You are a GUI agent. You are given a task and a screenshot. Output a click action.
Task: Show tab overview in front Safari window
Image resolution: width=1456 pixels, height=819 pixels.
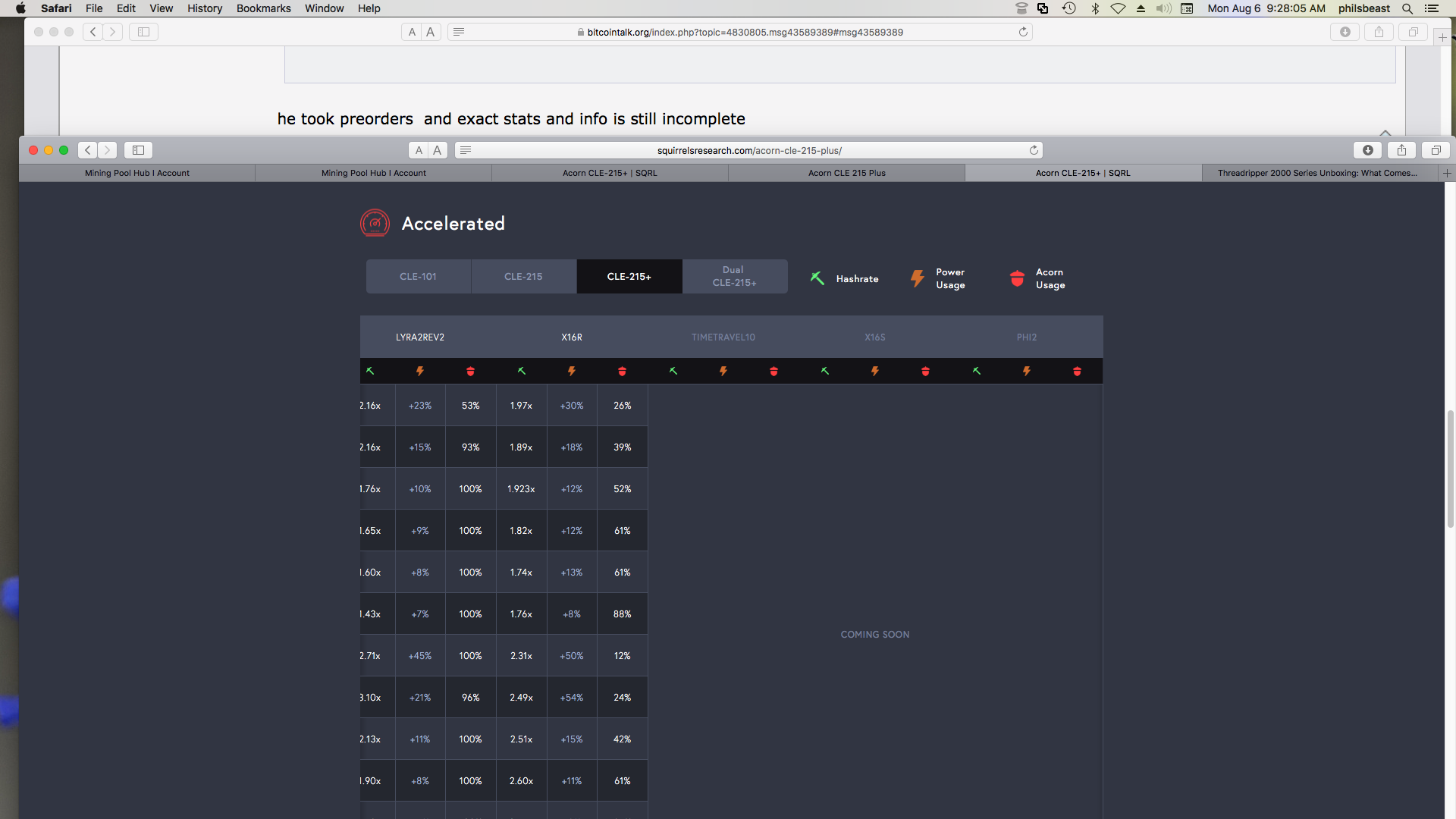point(1436,150)
